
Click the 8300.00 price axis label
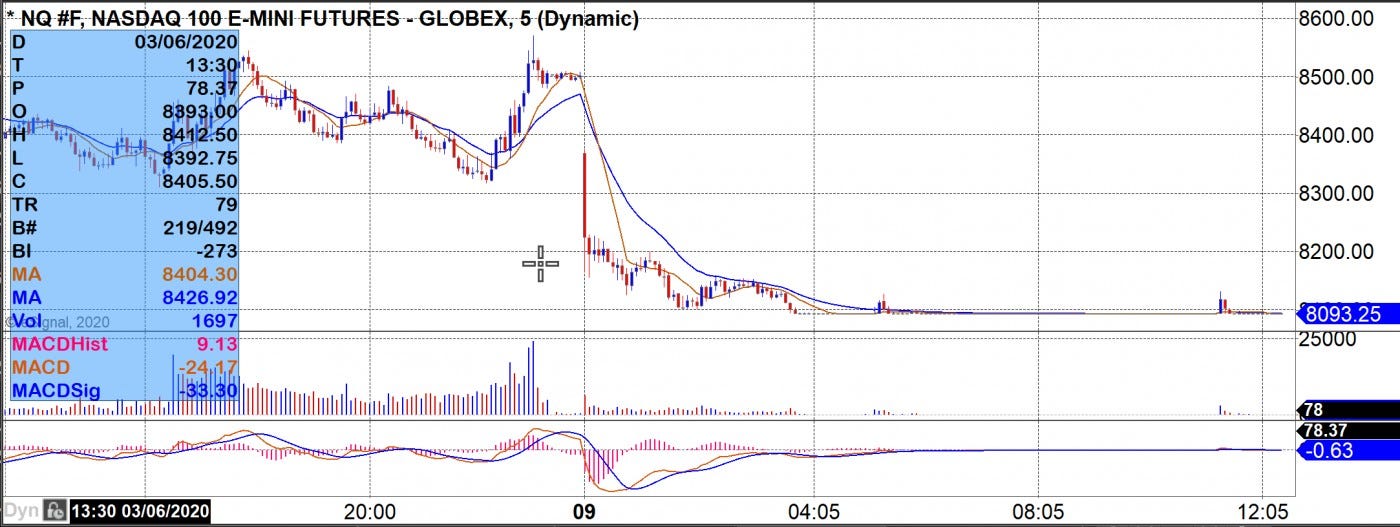tap(1335, 192)
